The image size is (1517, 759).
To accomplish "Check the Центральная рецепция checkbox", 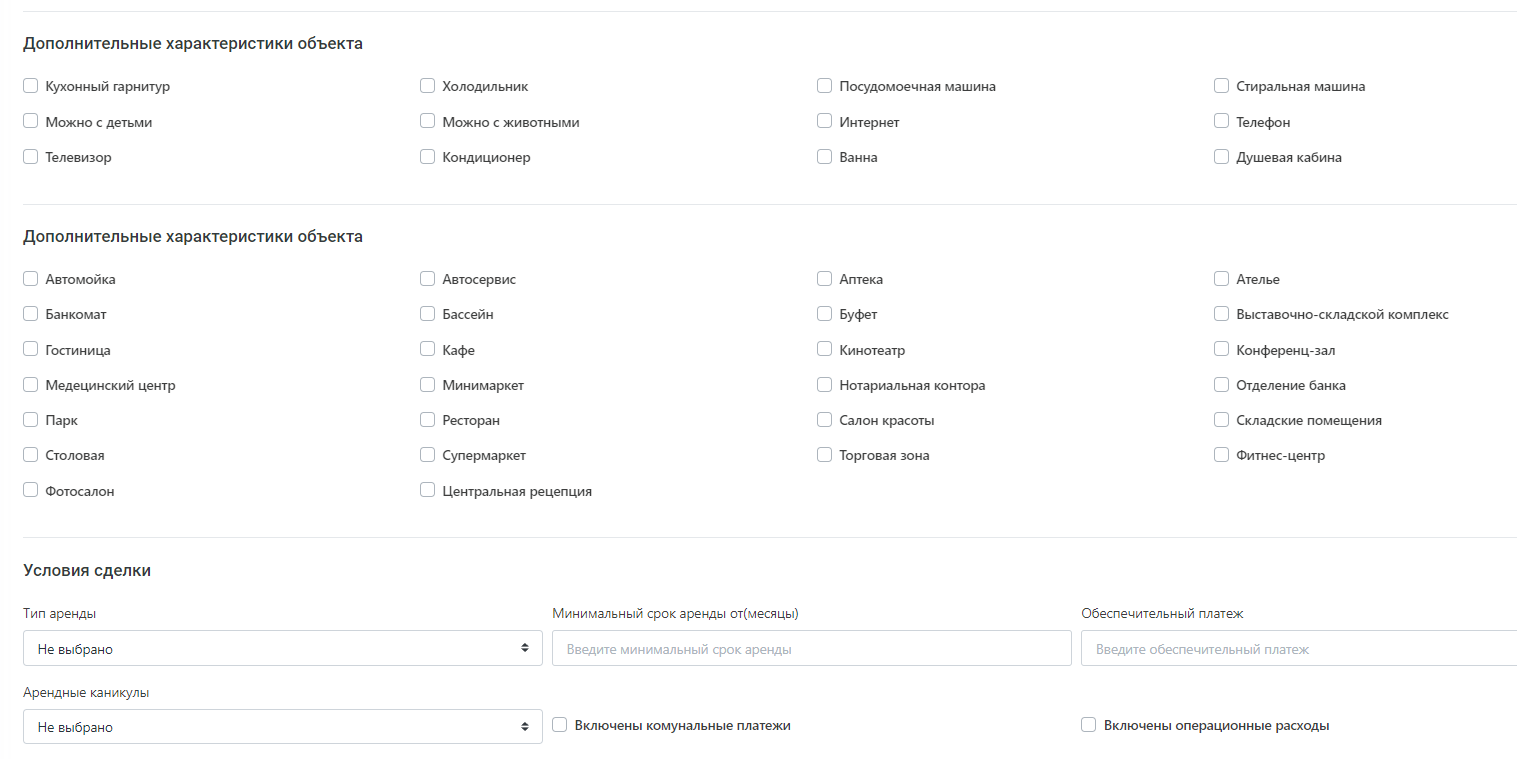I will pos(428,490).
